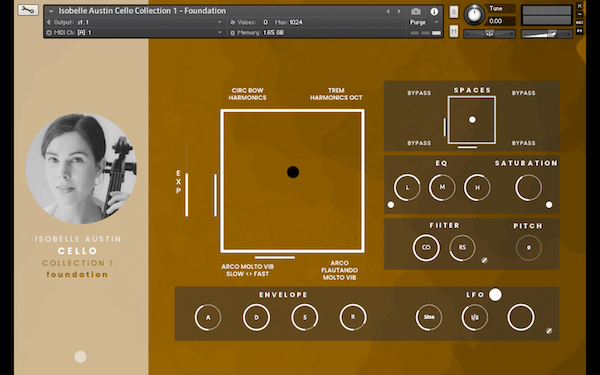Image resolution: width=600 pixels, height=375 pixels.
Task: Toggle the LFO on/off switch
Action: (495, 295)
